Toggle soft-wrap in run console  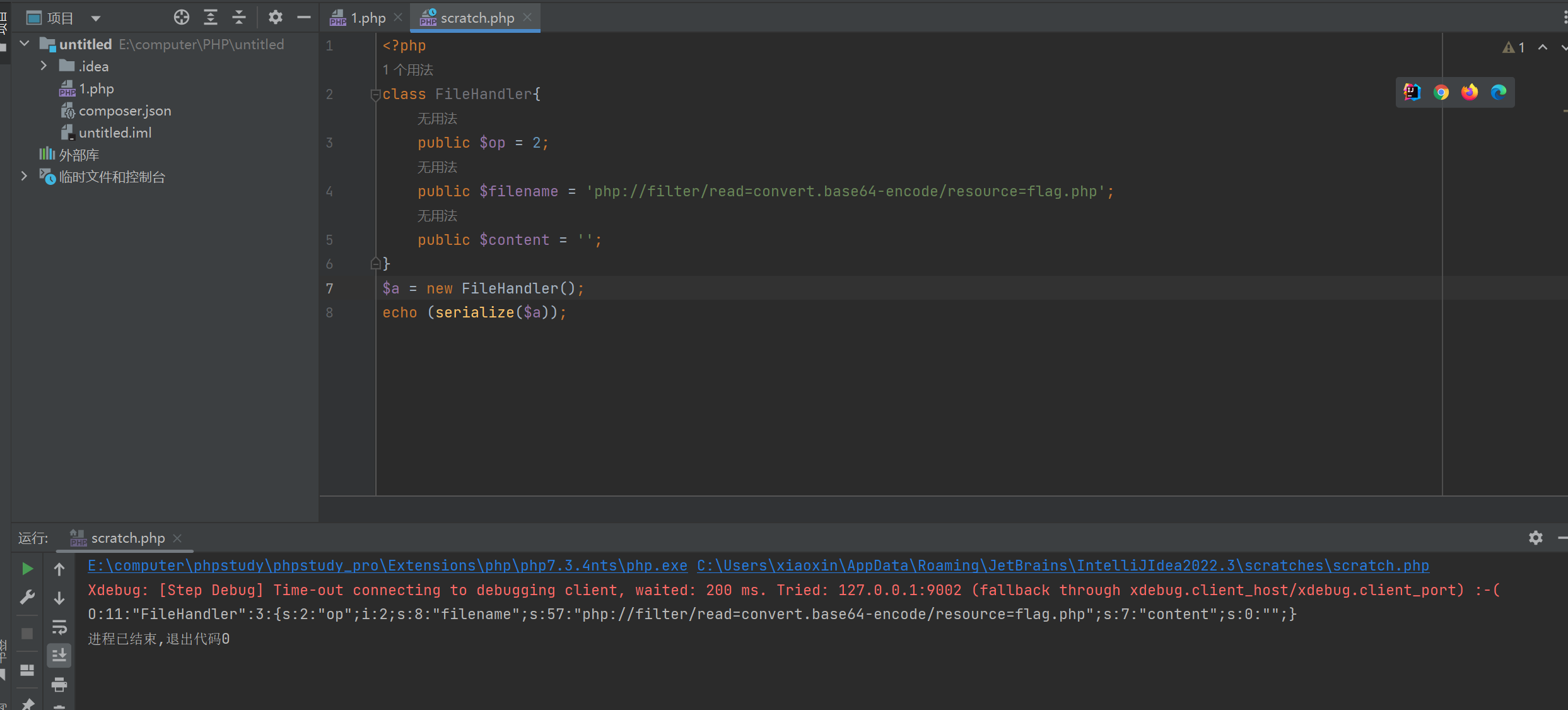[59, 627]
